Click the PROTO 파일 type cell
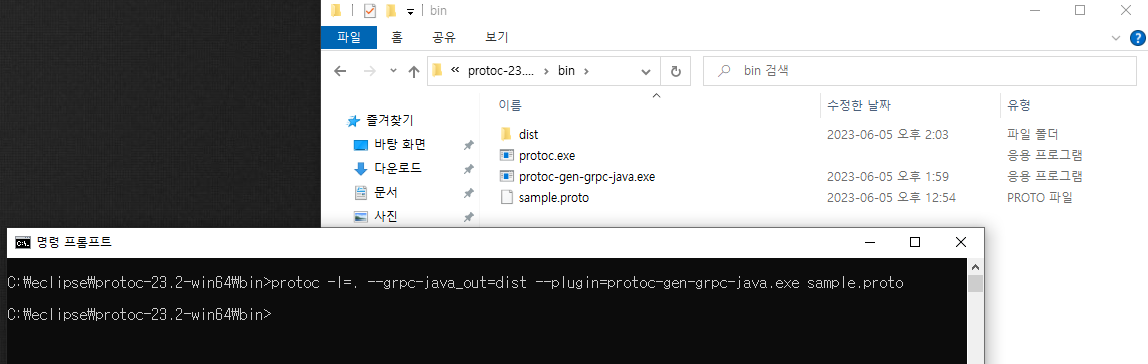Viewport: 1148px width, 364px height. (1040, 198)
